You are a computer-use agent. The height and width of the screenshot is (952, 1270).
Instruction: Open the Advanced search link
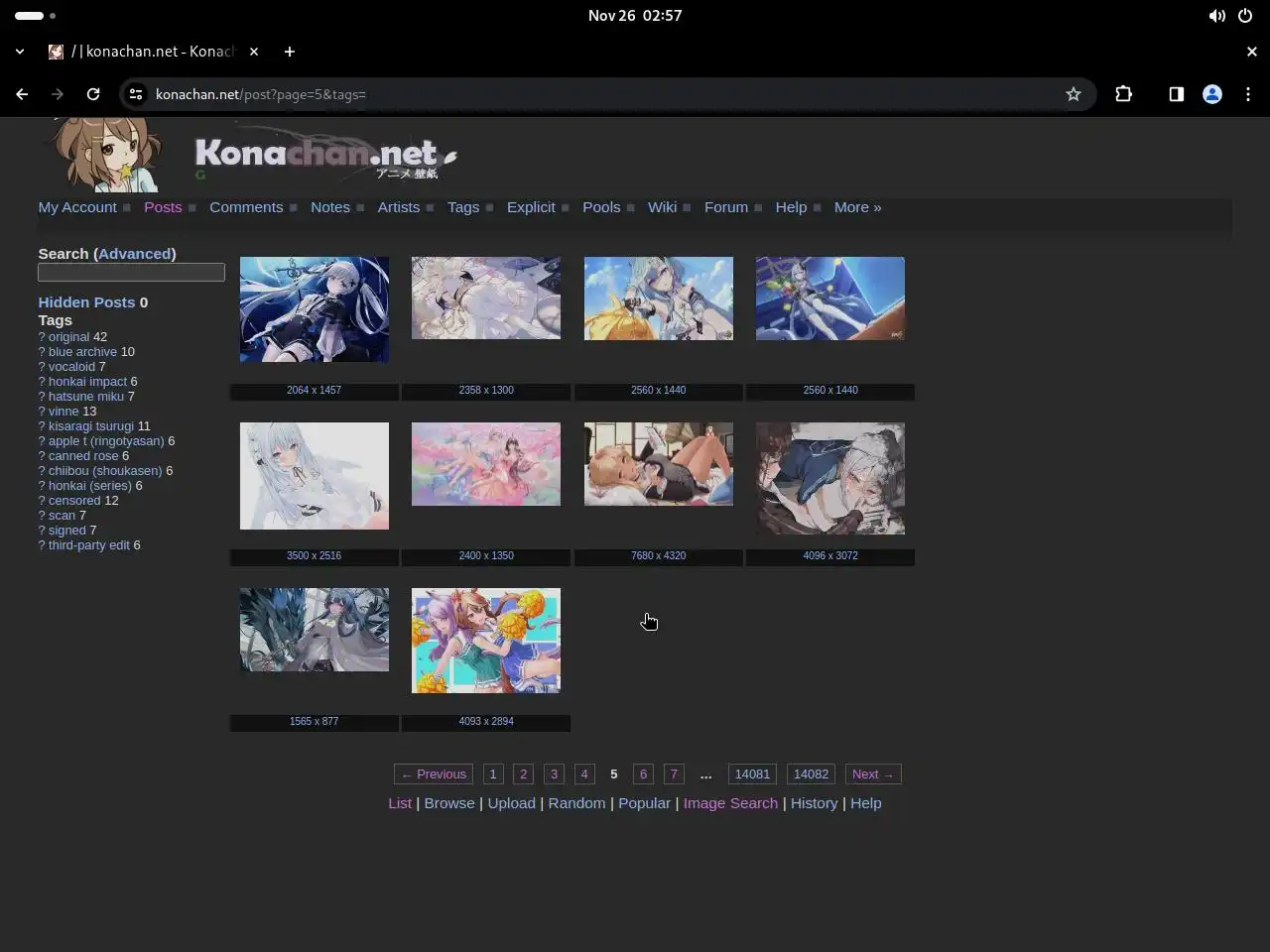(x=135, y=254)
